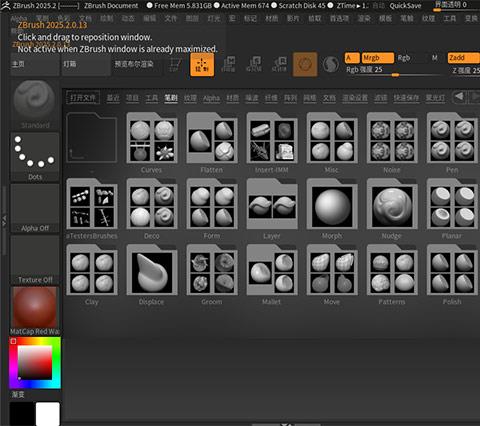This screenshot has width=480, height=426.
Task: Toggle the Mrgb mode button
Action: coord(378,58)
